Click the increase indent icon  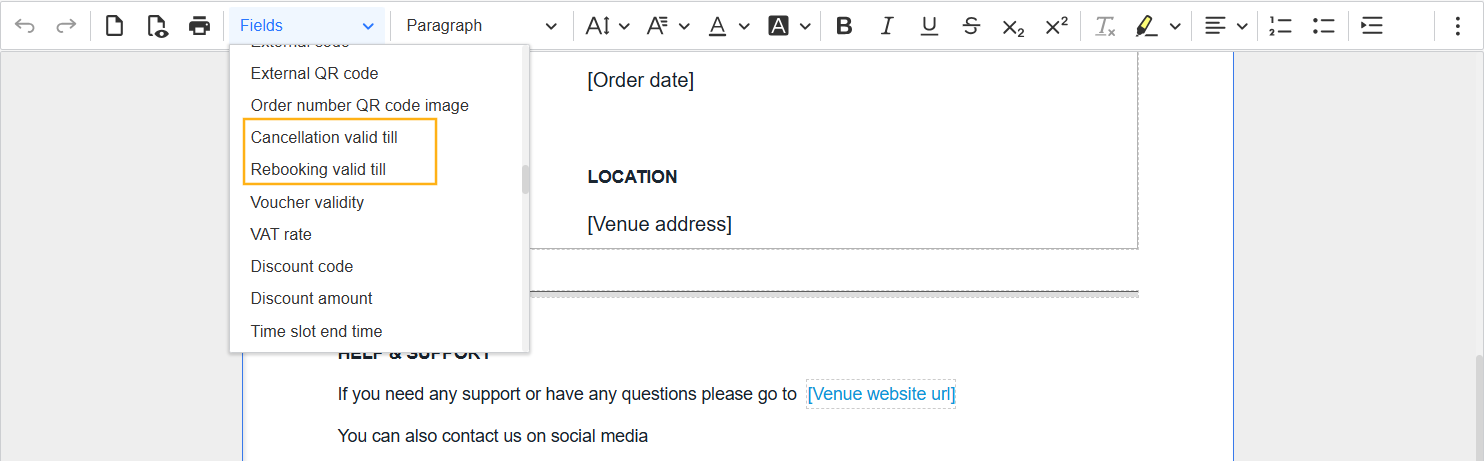(1372, 26)
